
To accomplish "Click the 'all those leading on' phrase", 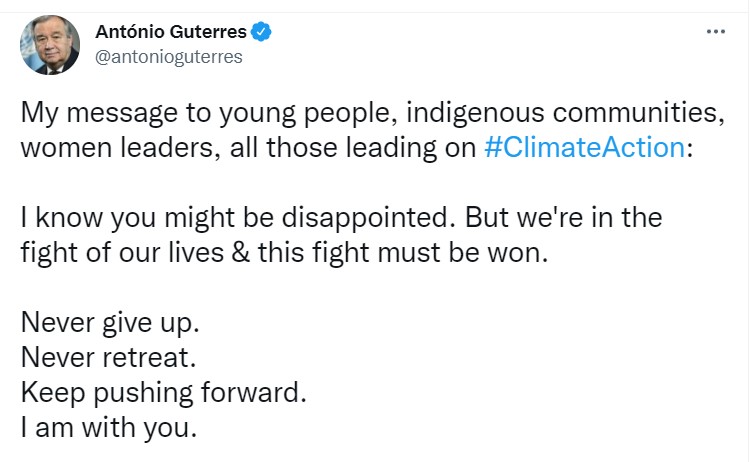I will point(353,147).
